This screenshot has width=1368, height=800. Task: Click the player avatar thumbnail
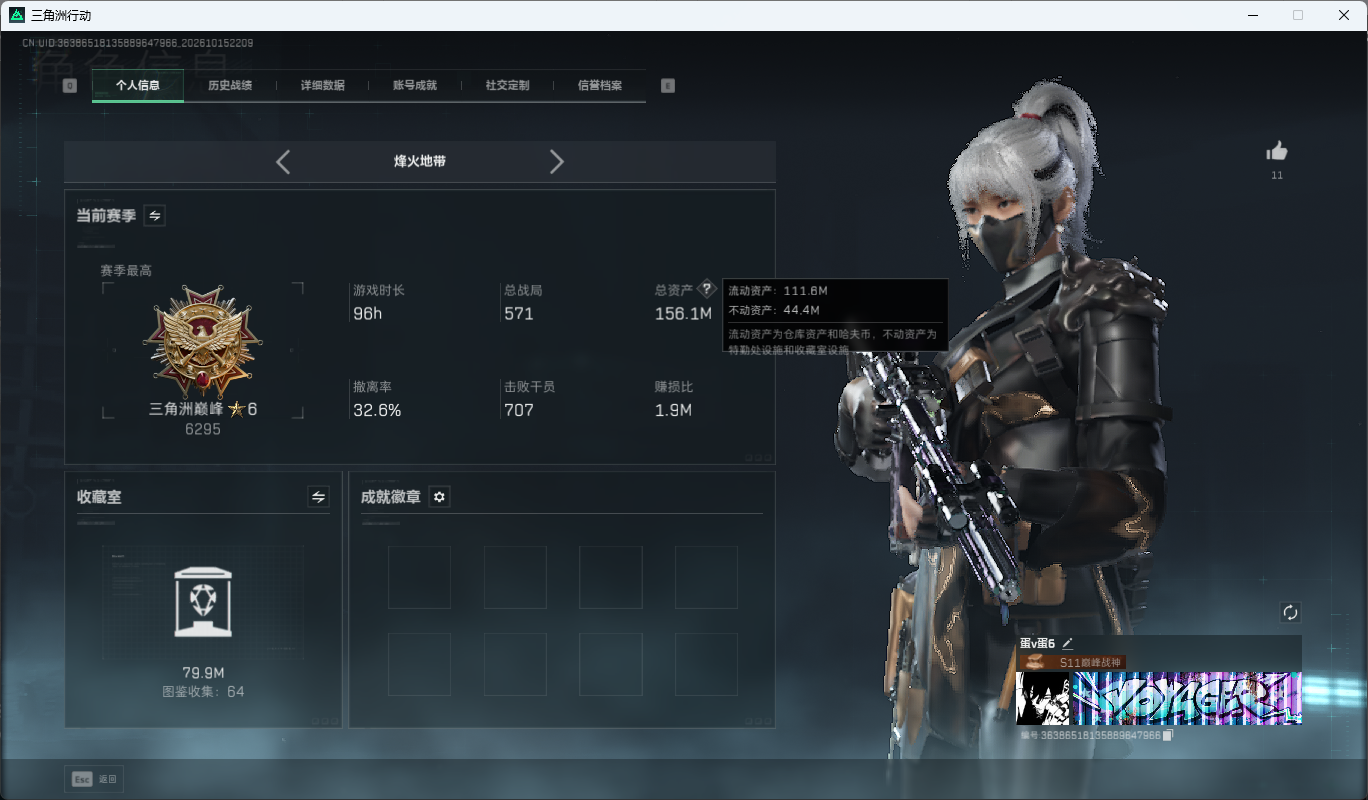tap(1043, 698)
